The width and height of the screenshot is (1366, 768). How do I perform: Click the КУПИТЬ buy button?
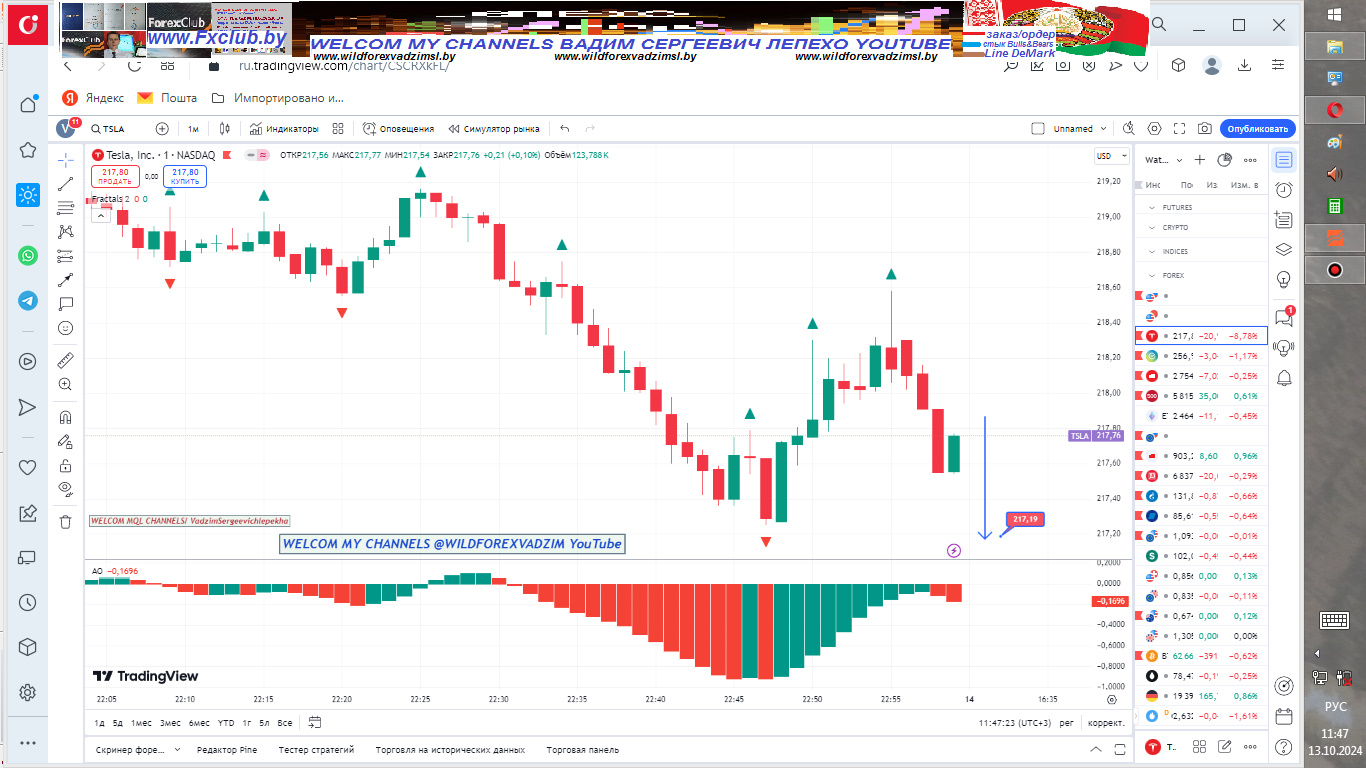tap(186, 177)
